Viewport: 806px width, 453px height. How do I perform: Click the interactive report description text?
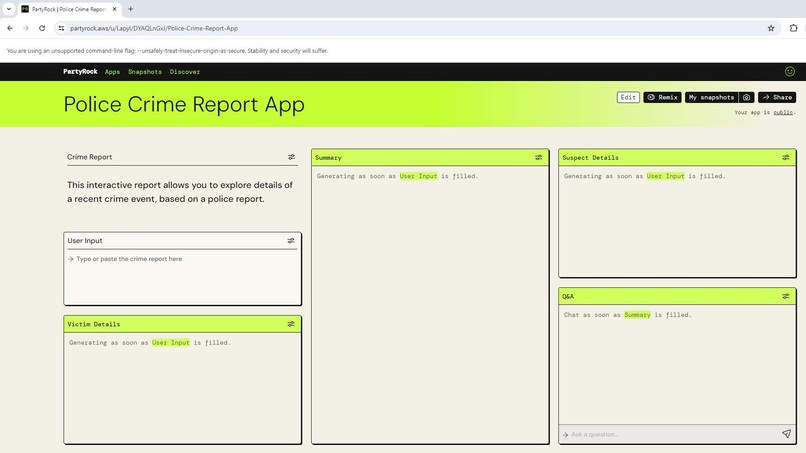point(180,192)
